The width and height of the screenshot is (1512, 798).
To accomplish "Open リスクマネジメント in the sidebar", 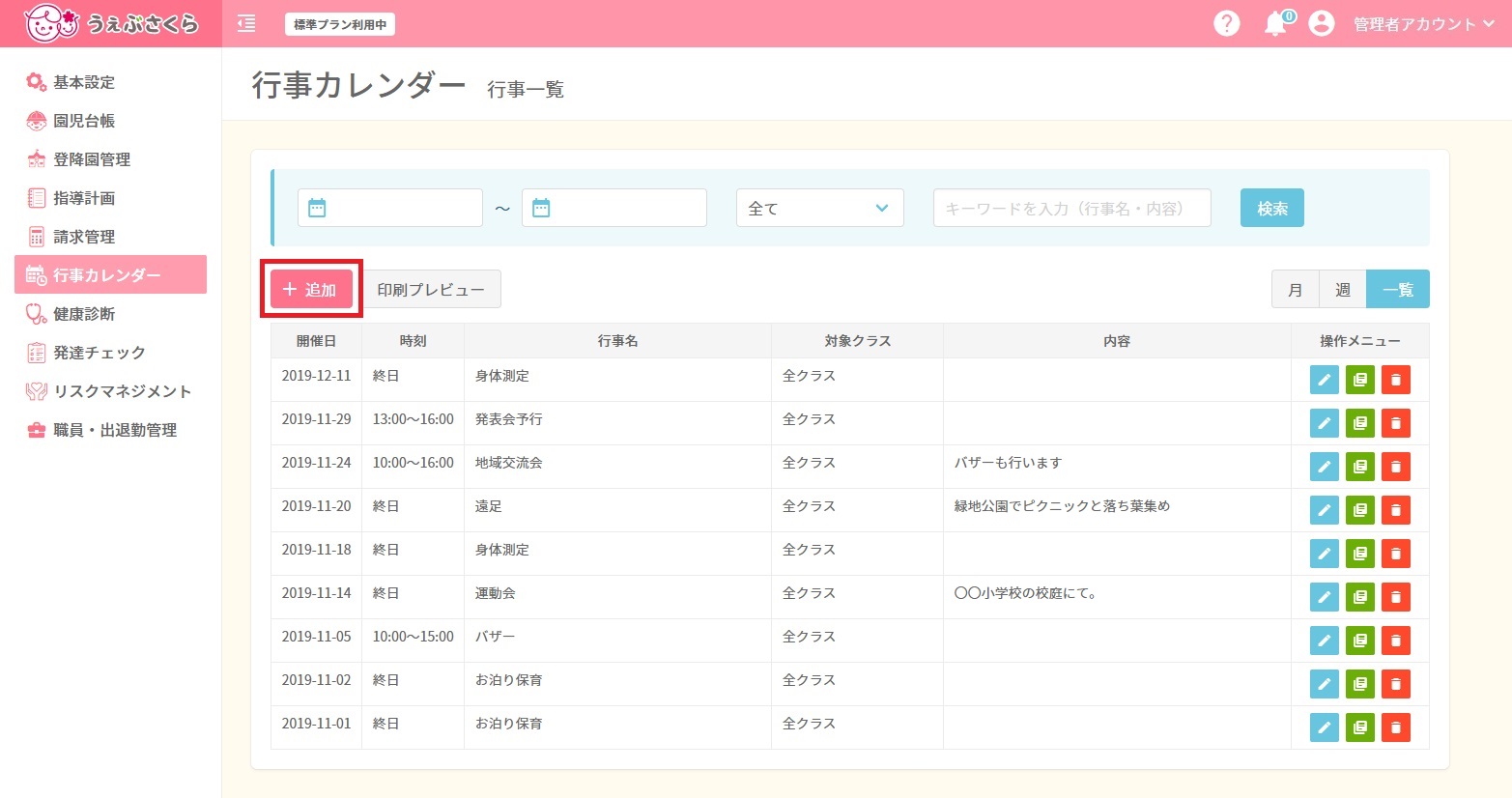I will click(x=110, y=391).
